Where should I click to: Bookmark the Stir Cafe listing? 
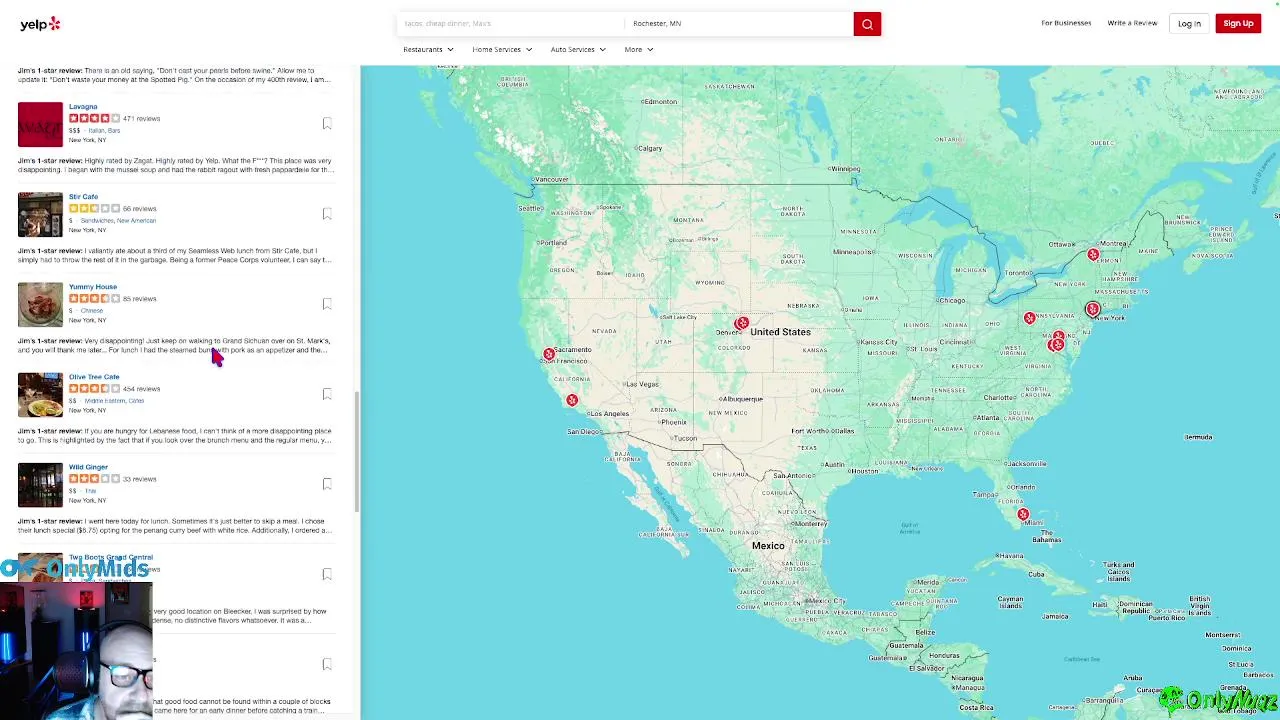(x=327, y=213)
